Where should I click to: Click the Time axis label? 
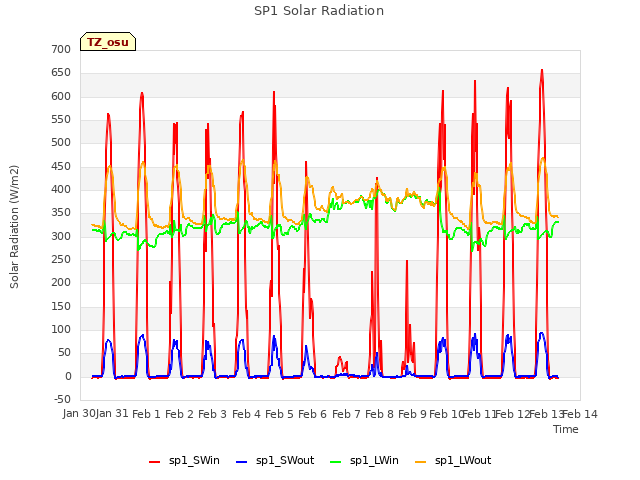point(566,429)
